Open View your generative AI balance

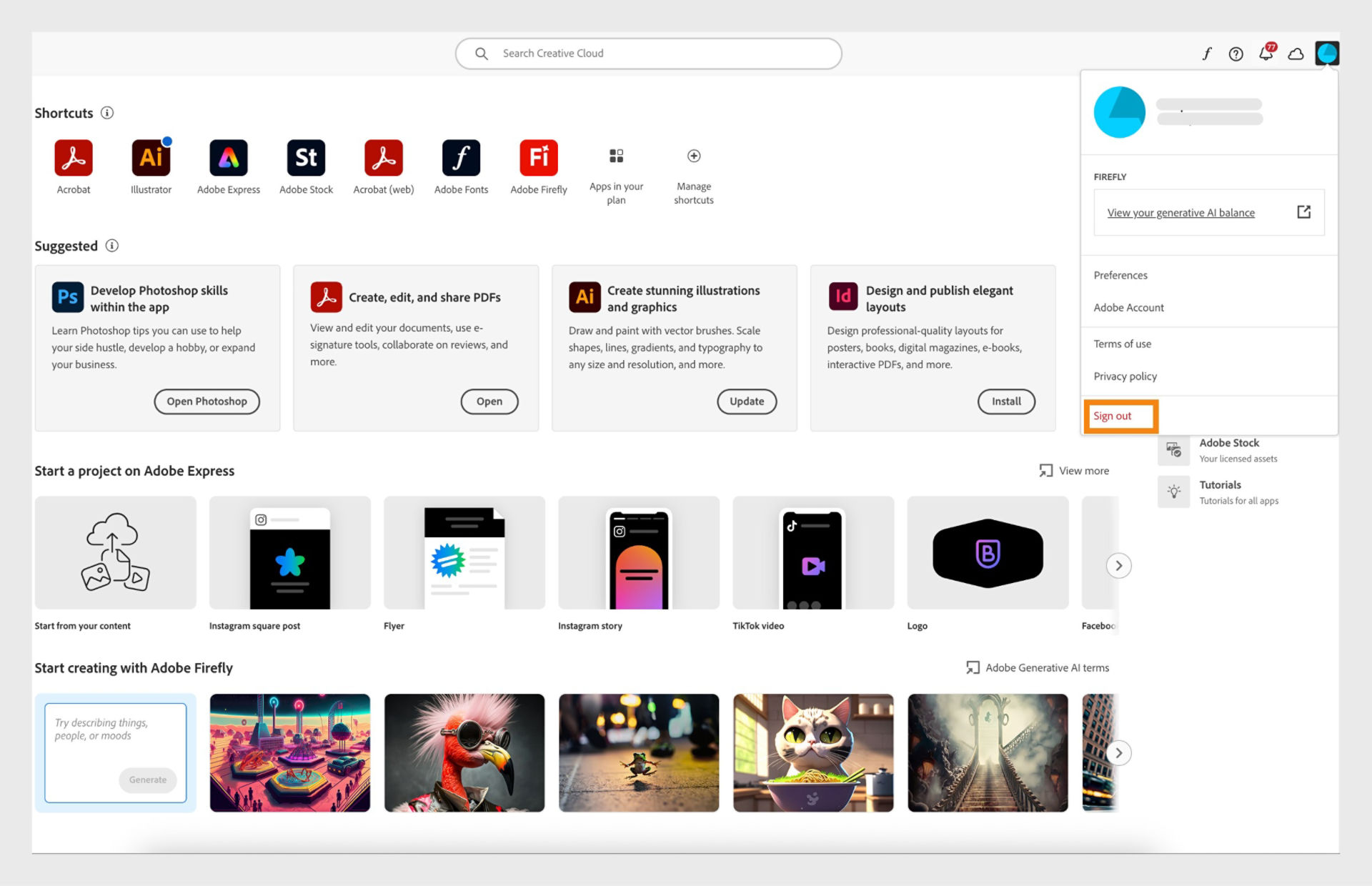tap(1180, 212)
